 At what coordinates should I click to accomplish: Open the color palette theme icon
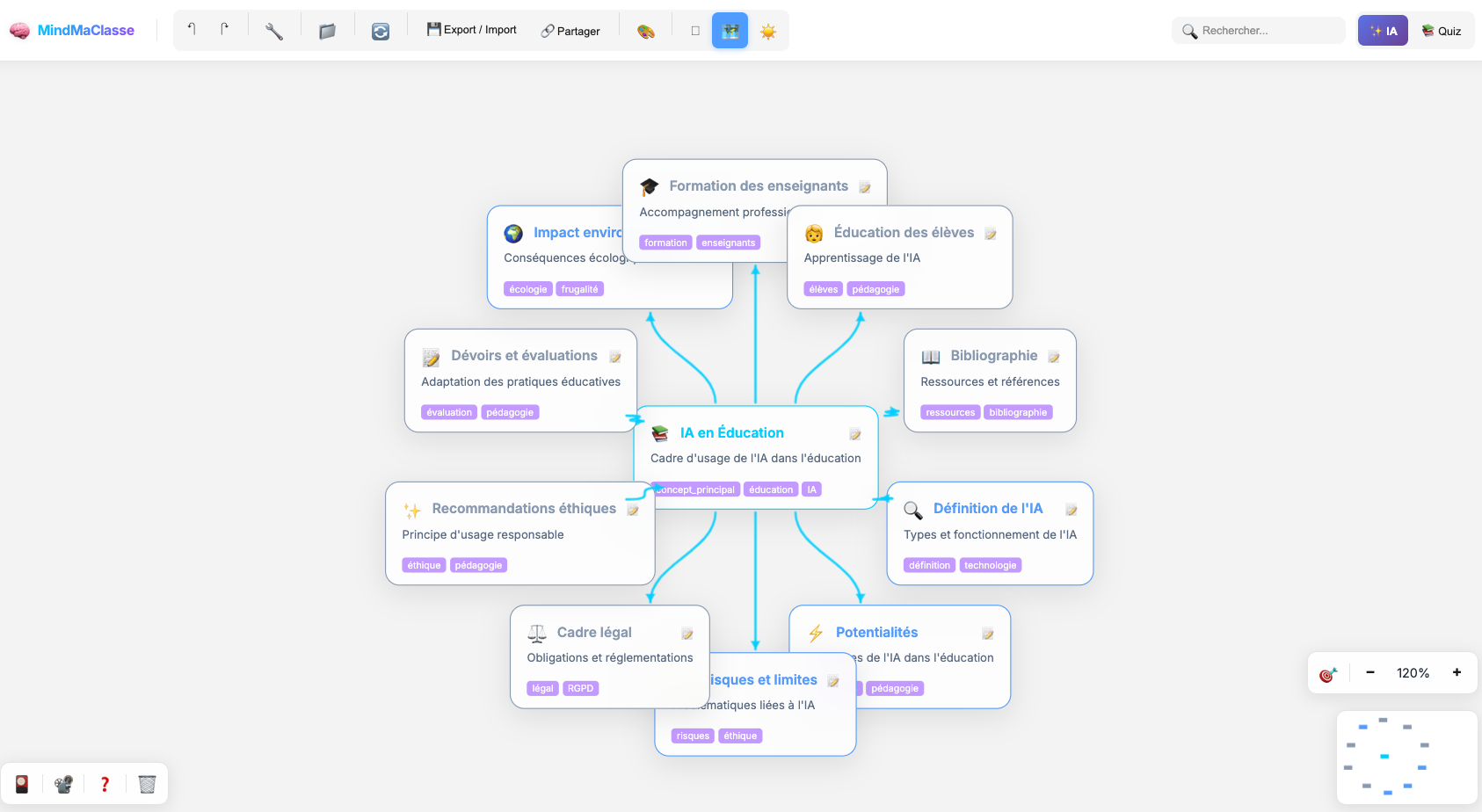[646, 31]
